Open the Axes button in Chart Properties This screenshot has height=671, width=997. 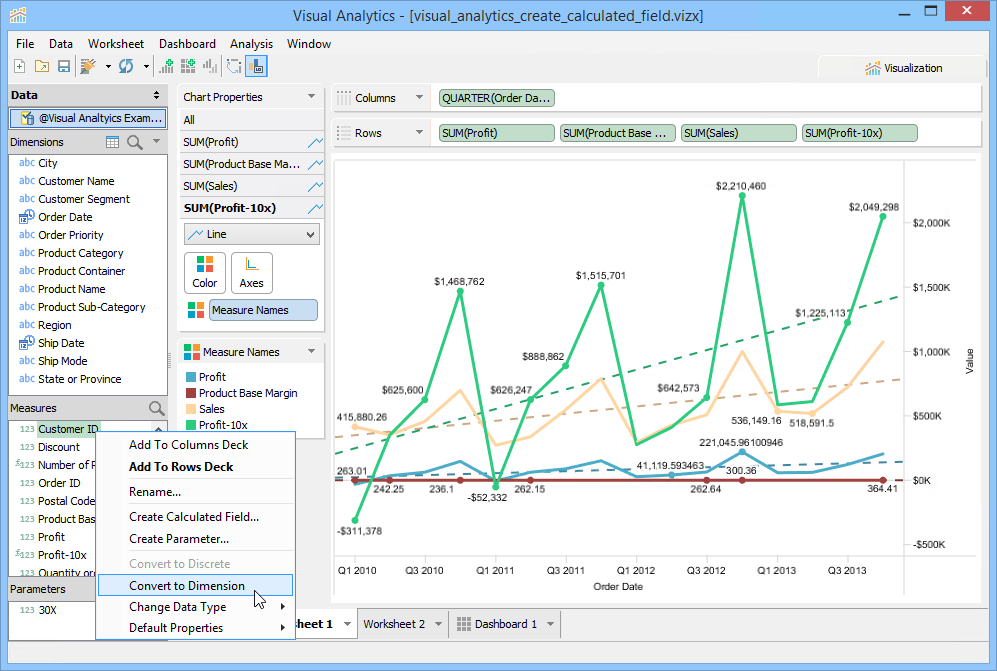[x=252, y=273]
